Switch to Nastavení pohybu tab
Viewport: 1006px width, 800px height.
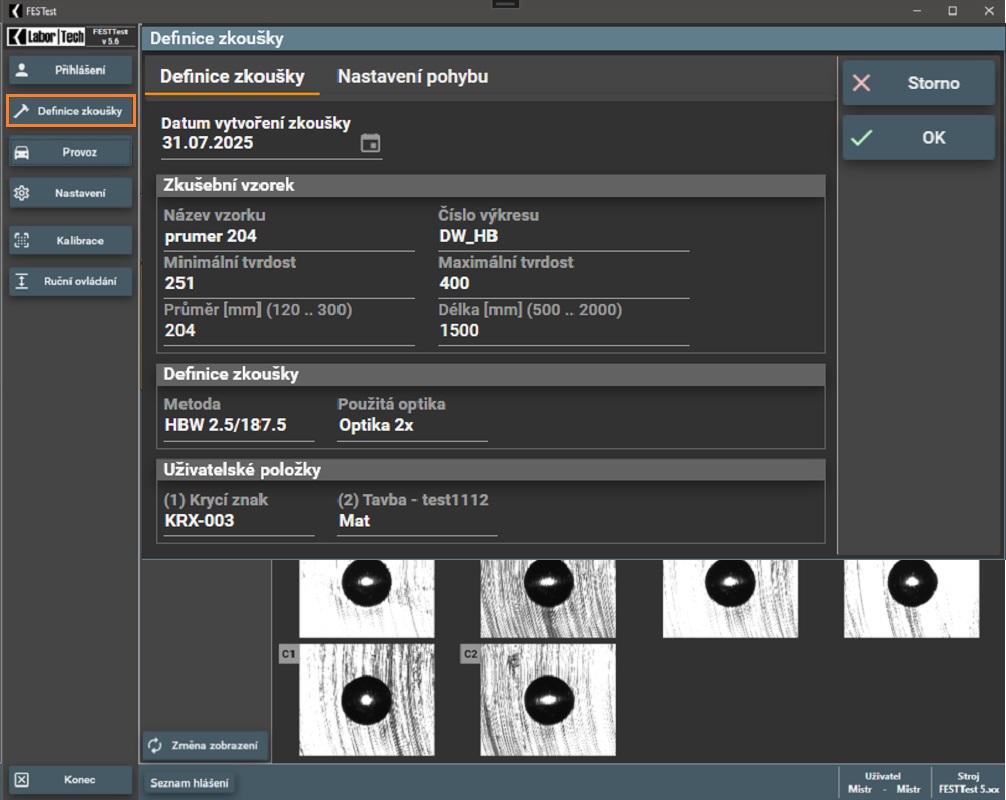[412, 77]
